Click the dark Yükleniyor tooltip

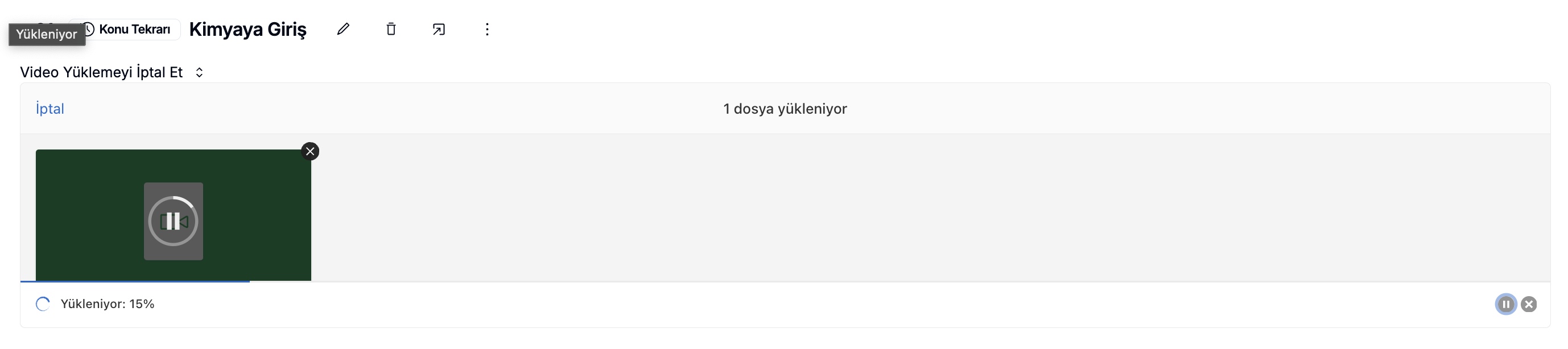(47, 34)
